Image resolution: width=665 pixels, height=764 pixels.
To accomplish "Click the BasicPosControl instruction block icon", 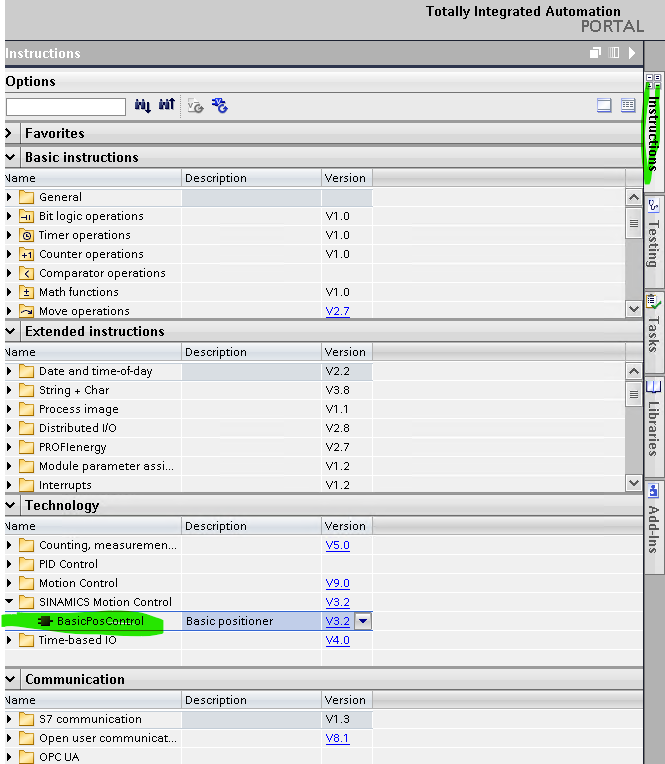I will click(x=45, y=621).
